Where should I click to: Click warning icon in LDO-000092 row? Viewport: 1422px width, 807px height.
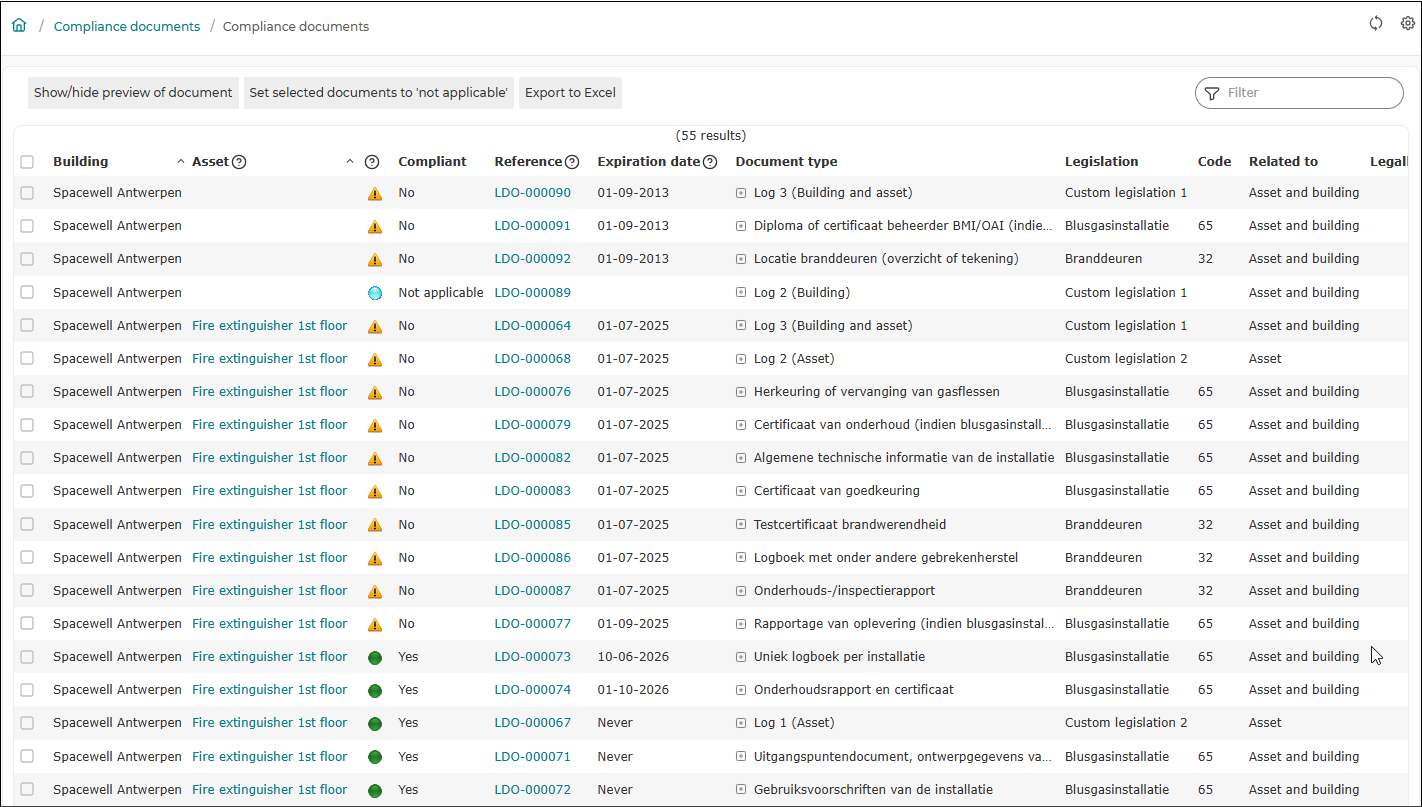[x=375, y=260]
